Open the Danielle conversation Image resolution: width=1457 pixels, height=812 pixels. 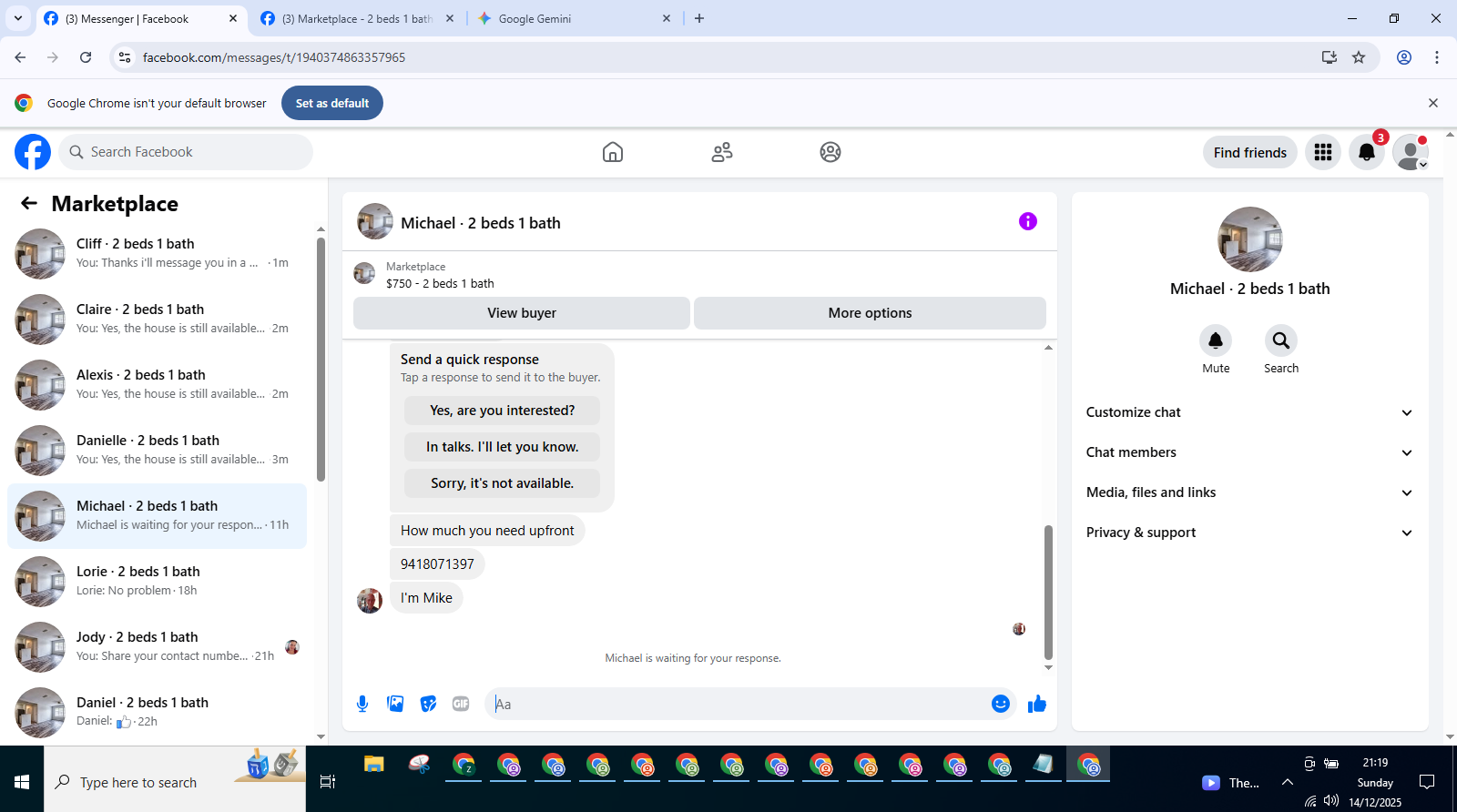click(157, 451)
